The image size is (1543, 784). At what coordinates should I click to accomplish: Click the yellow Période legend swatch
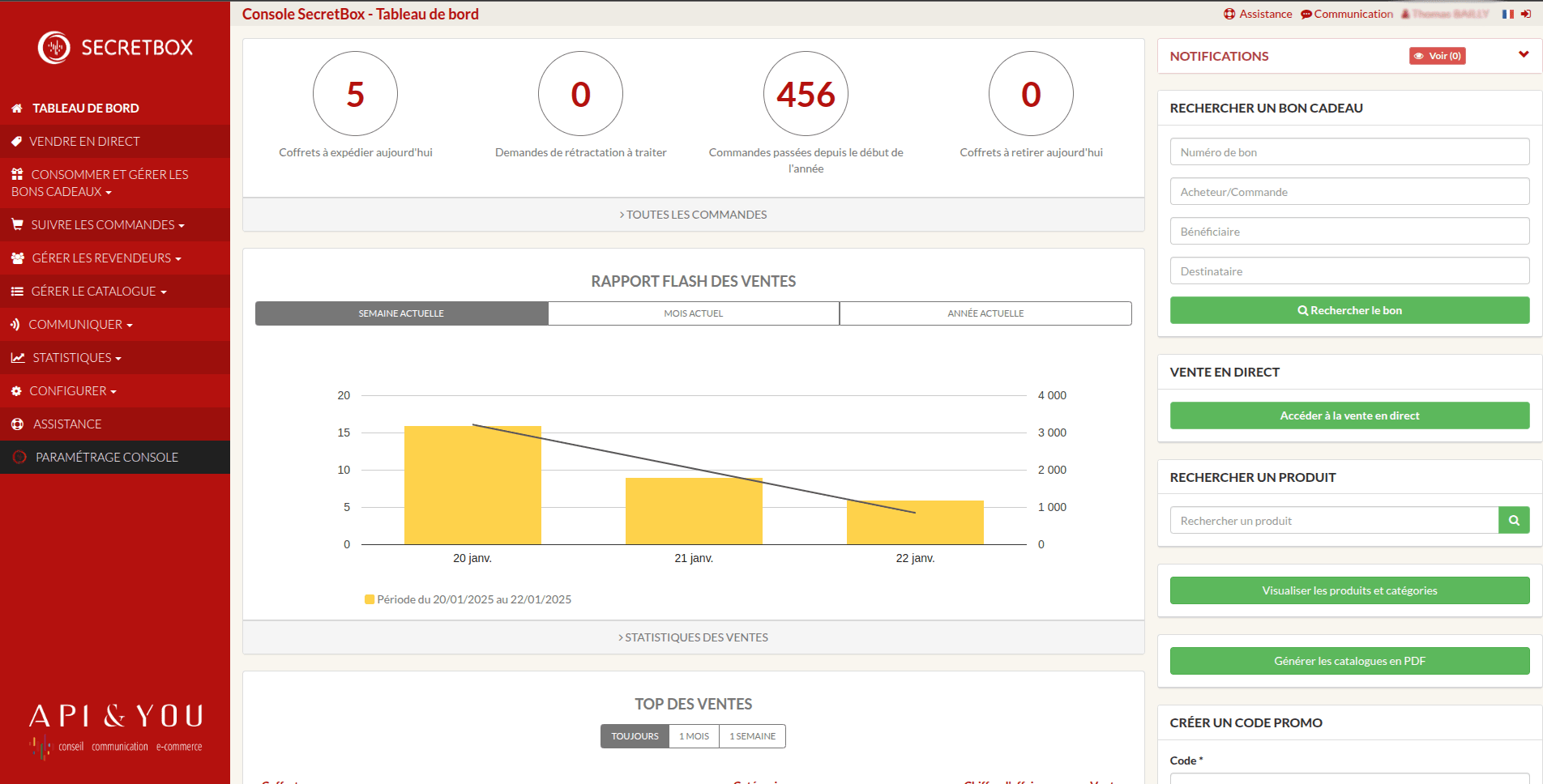pos(370,600)
